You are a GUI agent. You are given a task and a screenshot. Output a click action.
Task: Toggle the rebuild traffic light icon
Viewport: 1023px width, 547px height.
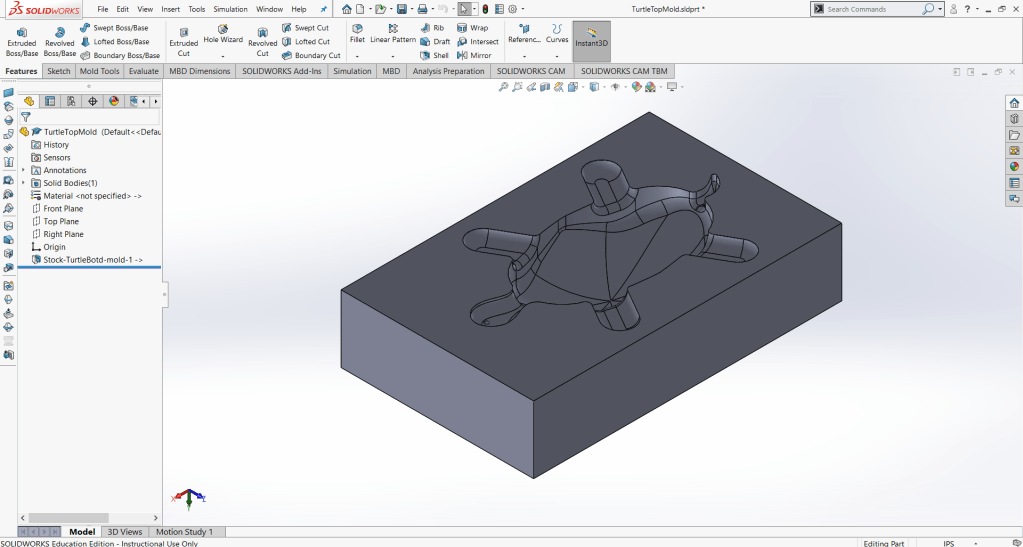click(x=485, y=9)
